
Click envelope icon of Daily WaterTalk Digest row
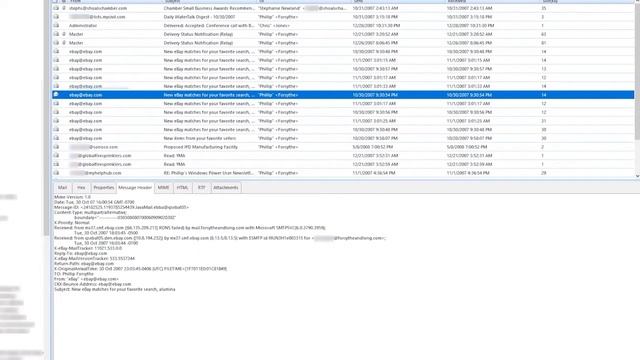56,17
